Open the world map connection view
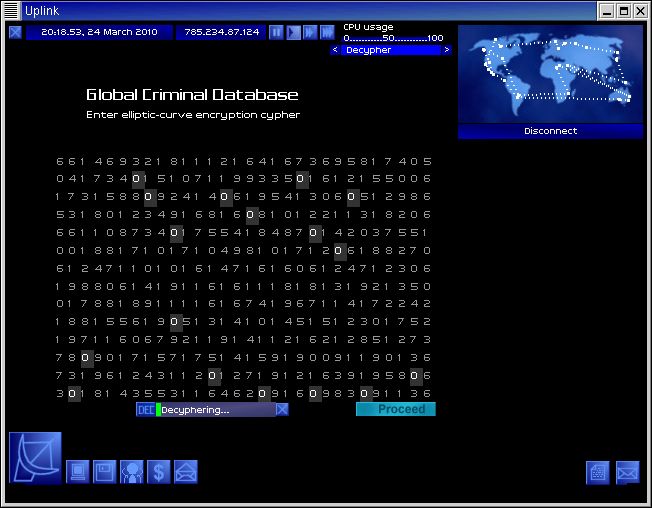Screen dimensions: 652x508 [x=551, y=74]
